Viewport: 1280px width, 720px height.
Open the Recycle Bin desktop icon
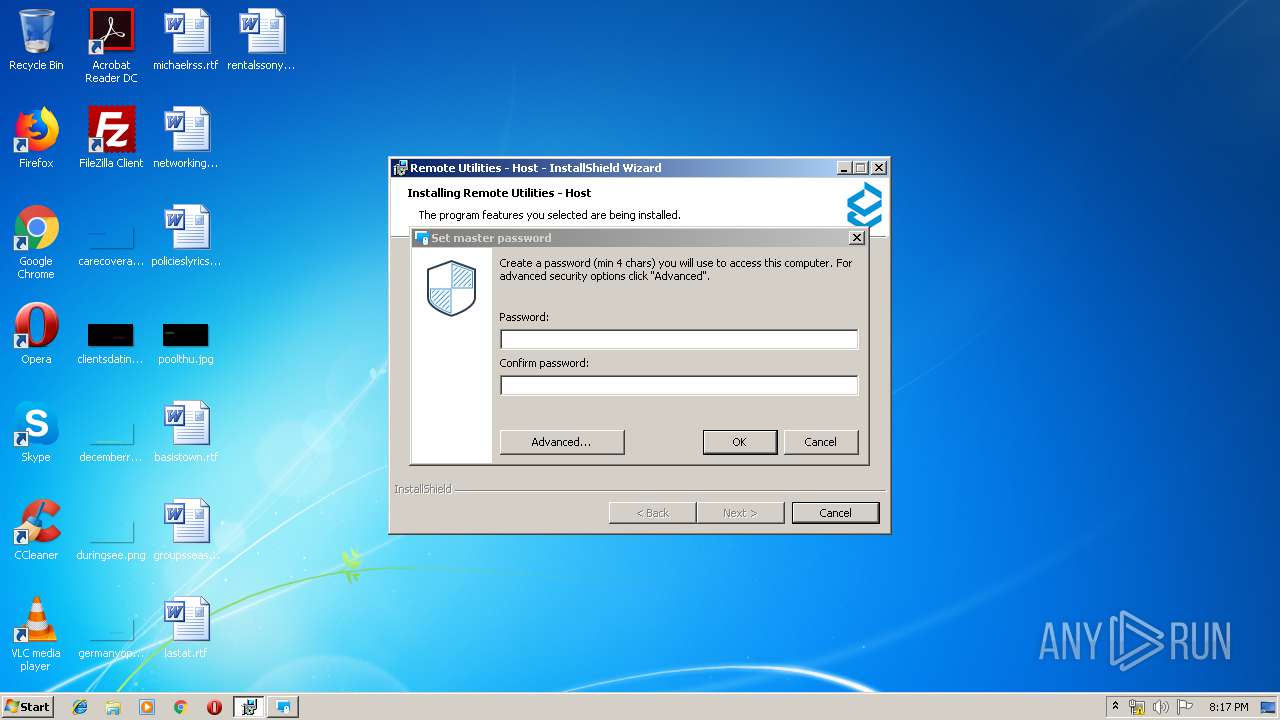click(x=36, y=40)
